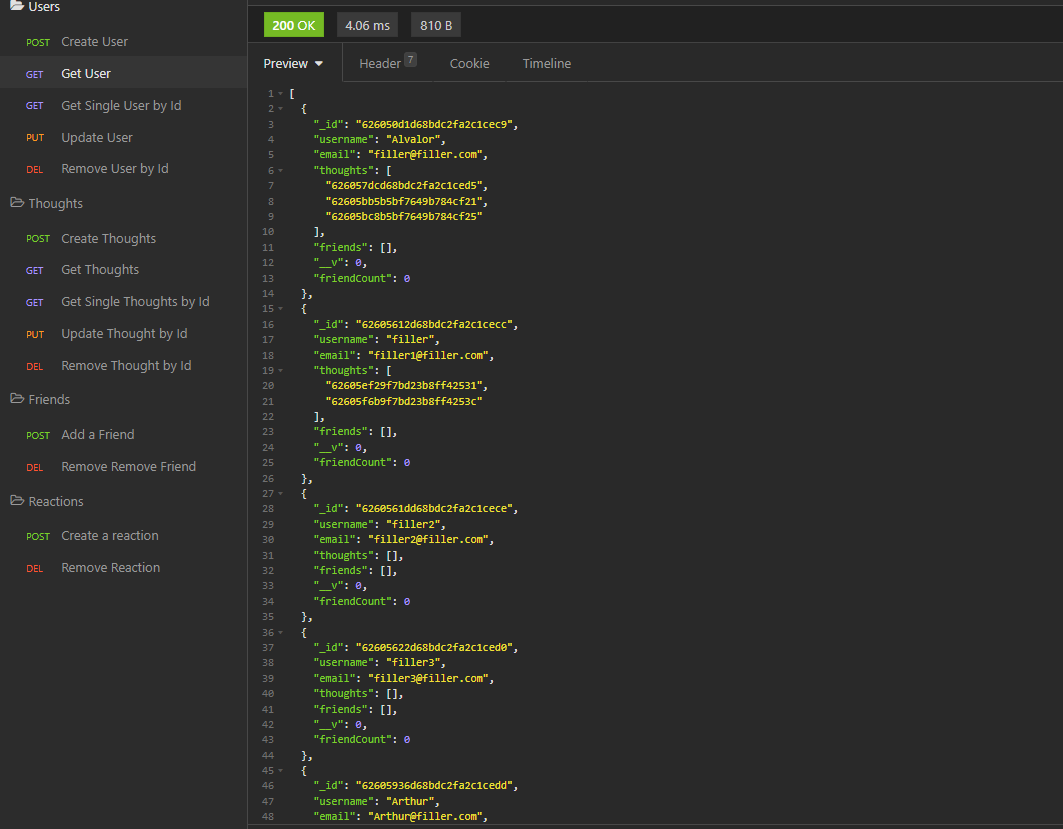The image size is (1063, 829).
Task: Open the Add a Friend request
Action: pos(123,434)
